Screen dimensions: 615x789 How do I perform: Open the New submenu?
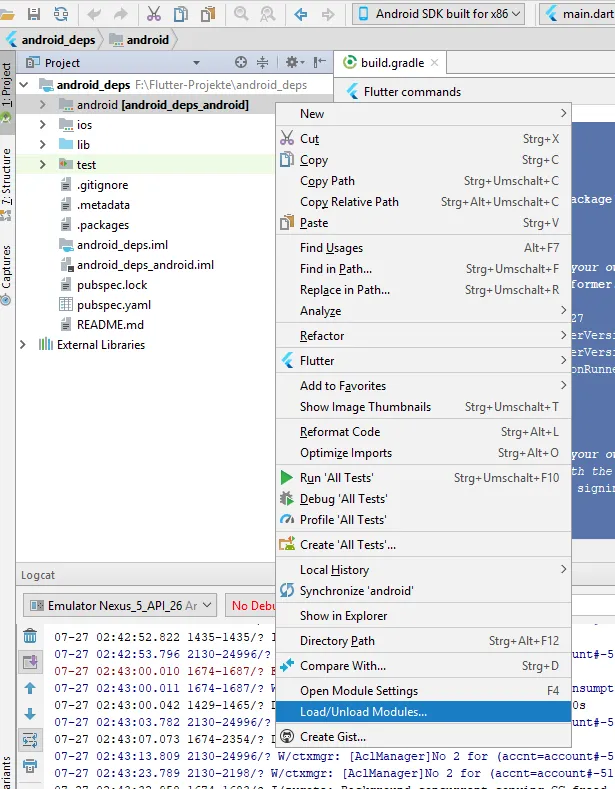423,114
